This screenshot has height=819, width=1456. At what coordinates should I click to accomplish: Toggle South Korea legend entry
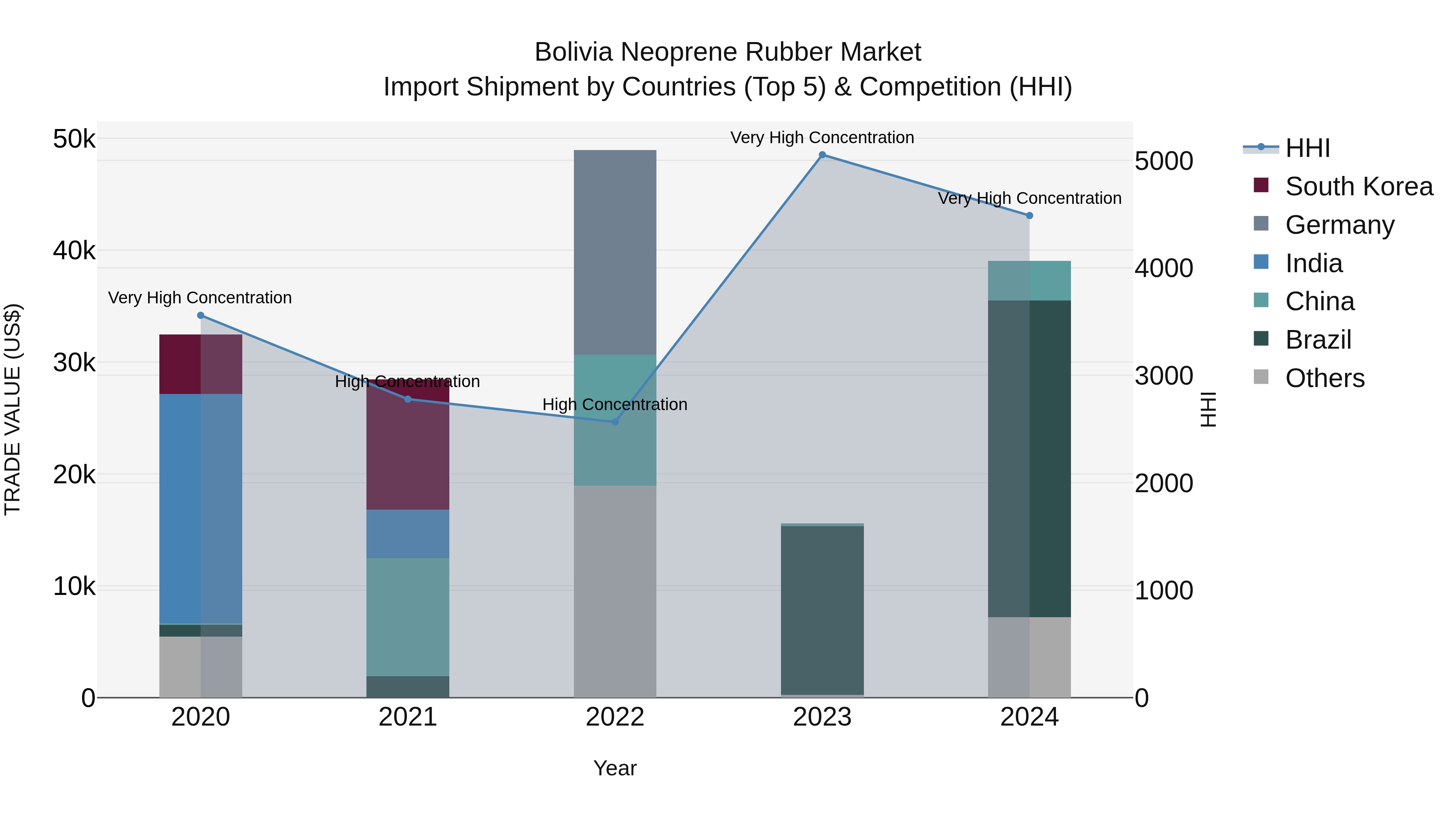tap(1343, 186)
